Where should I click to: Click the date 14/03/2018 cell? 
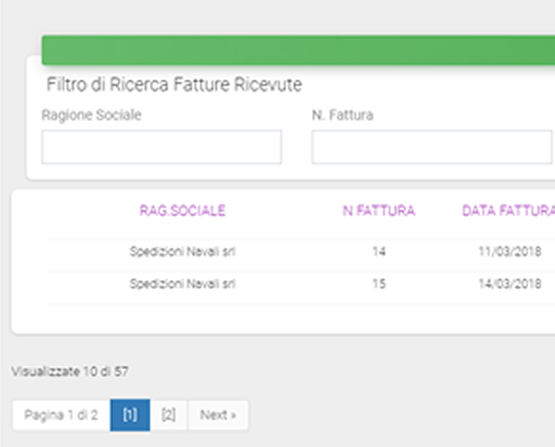click(510, 284)
